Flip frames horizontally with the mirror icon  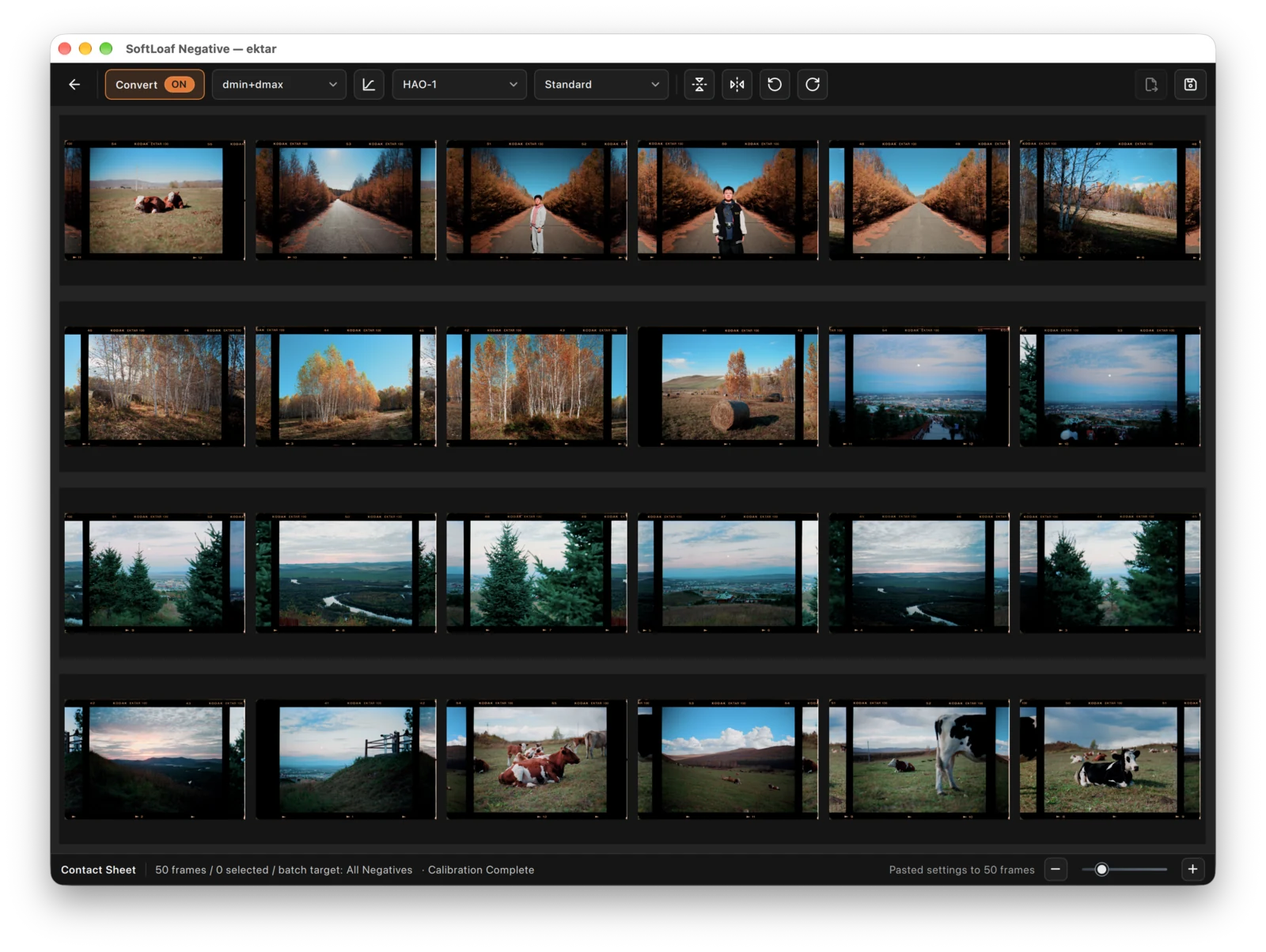[737, 85]
